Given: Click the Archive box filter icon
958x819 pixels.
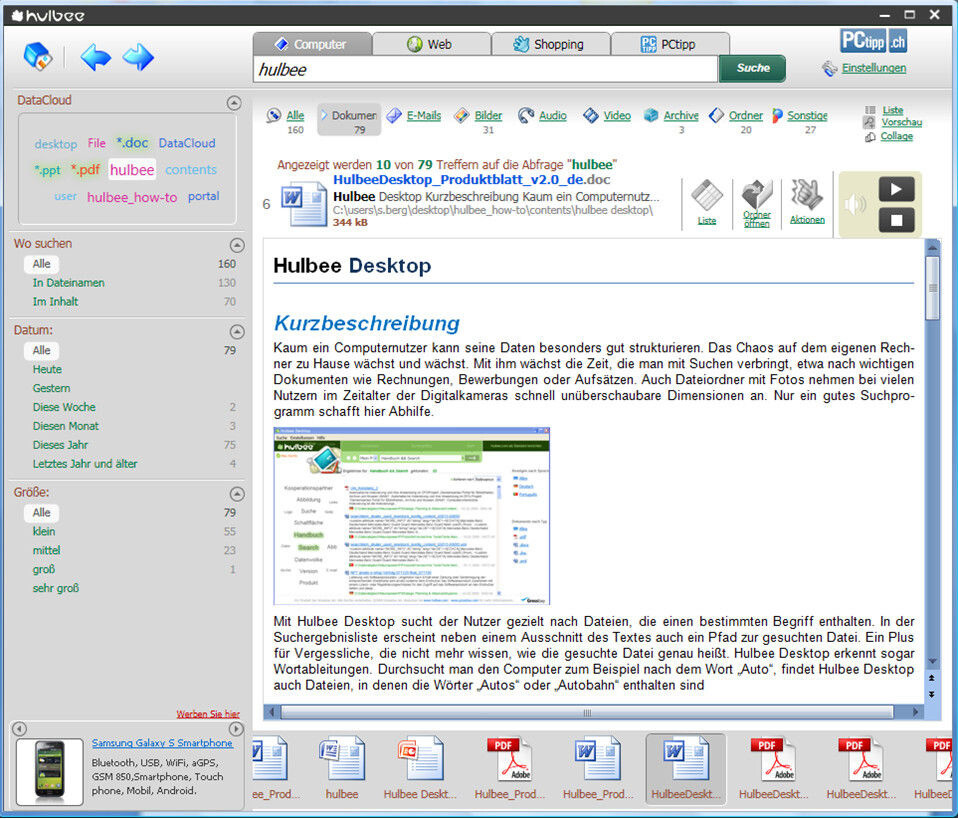Looking at the screenshot, I should pos(651,115).
